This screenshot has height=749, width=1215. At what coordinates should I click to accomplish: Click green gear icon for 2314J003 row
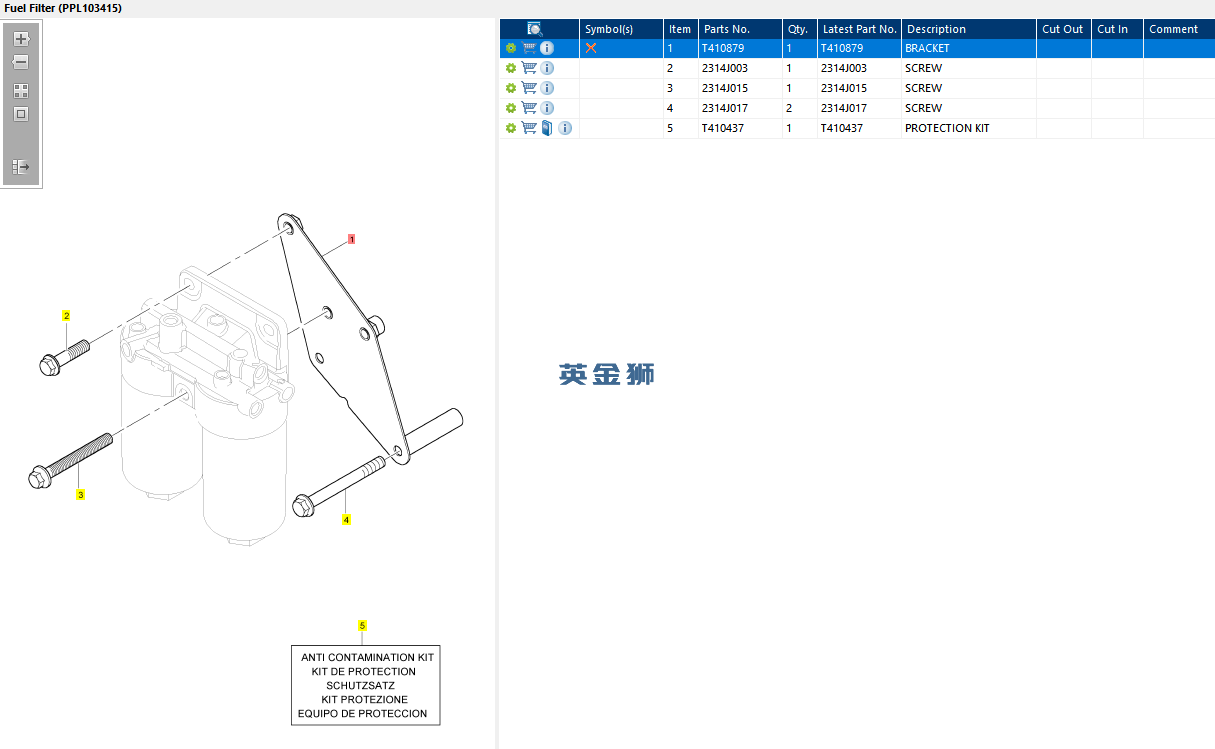511,68
